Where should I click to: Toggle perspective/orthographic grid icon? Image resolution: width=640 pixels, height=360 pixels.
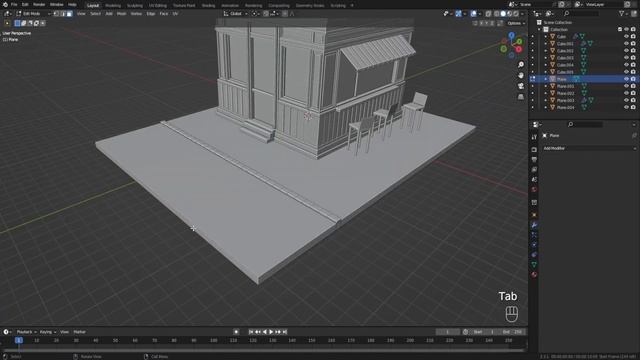point(521,97)
